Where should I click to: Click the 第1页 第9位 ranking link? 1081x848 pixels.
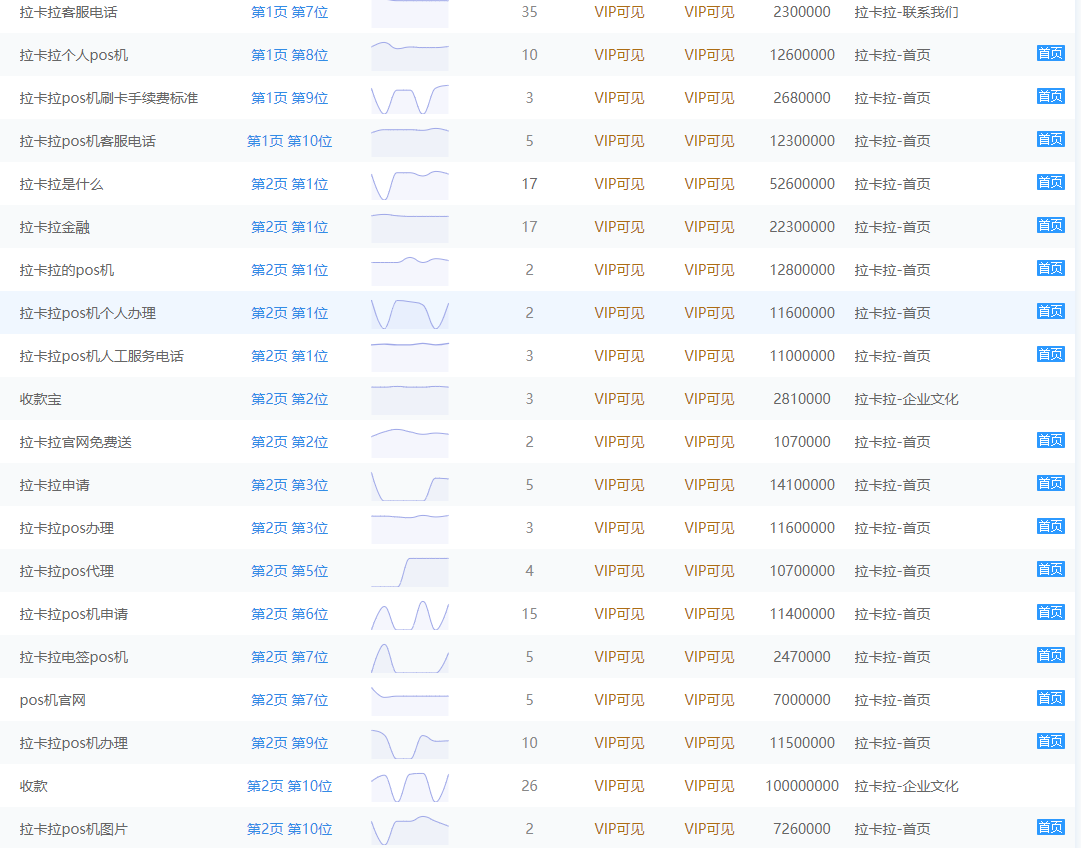pos(290,98)
